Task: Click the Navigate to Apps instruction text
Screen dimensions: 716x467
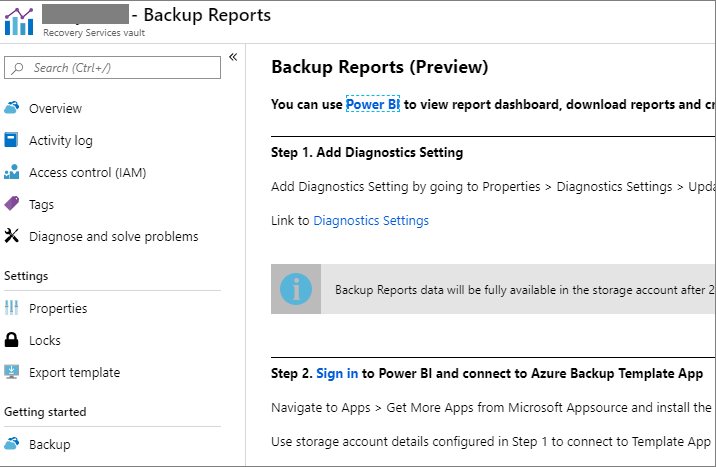Action: click(x=491, y=407)
